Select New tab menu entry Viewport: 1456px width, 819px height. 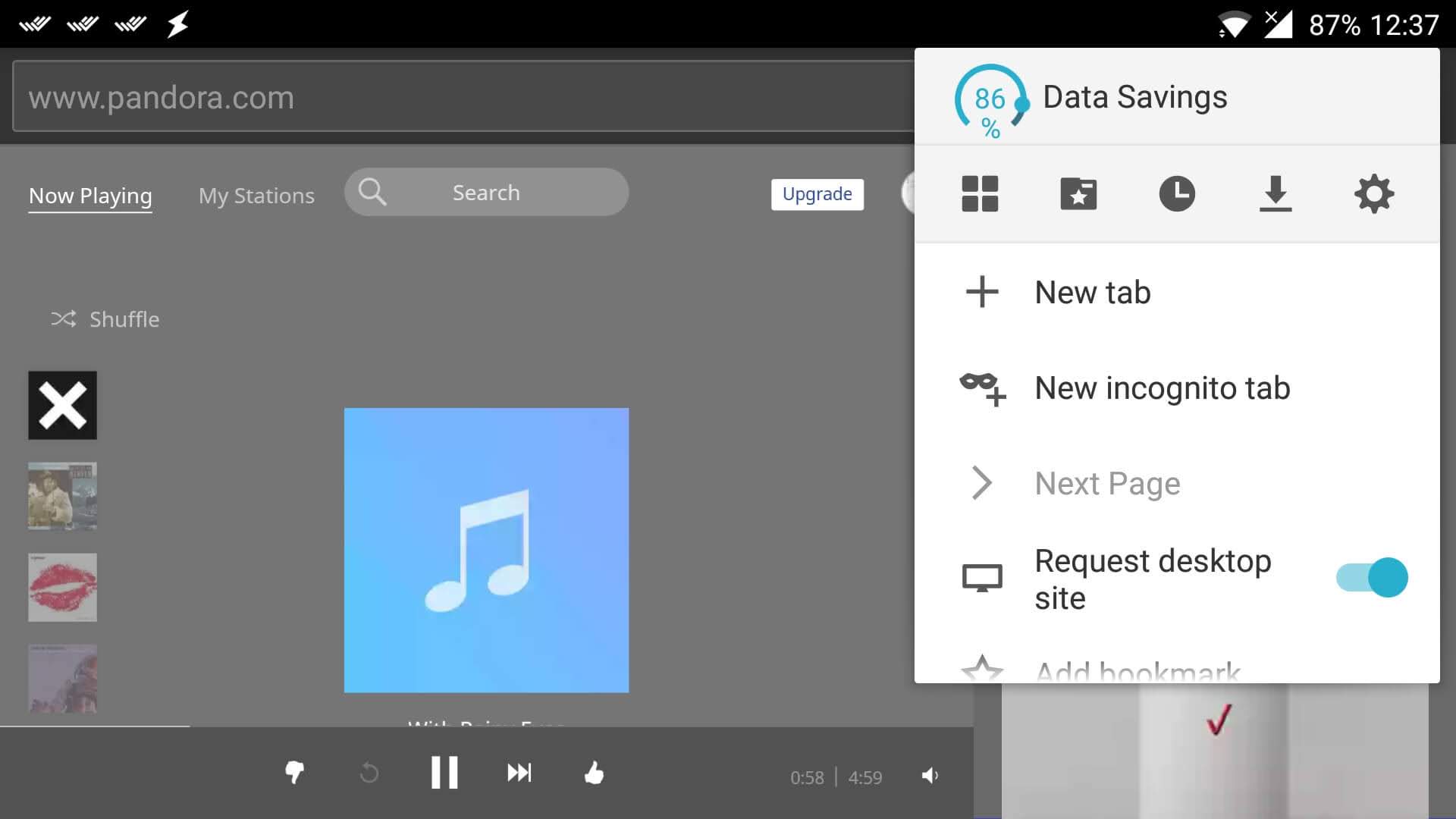tap(1092, 293)
